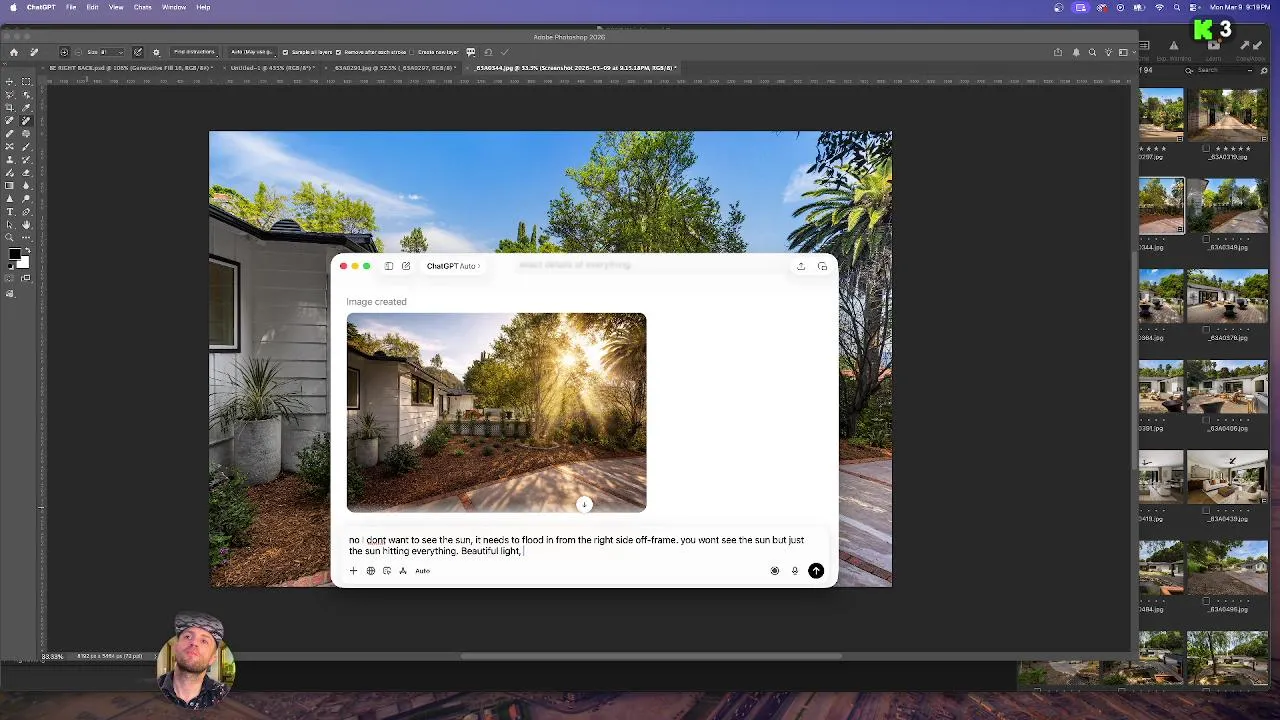Viewport: 1280px width, 720px height.
Task: Enable Create new layer checkbox
Action: pos(412,52)
